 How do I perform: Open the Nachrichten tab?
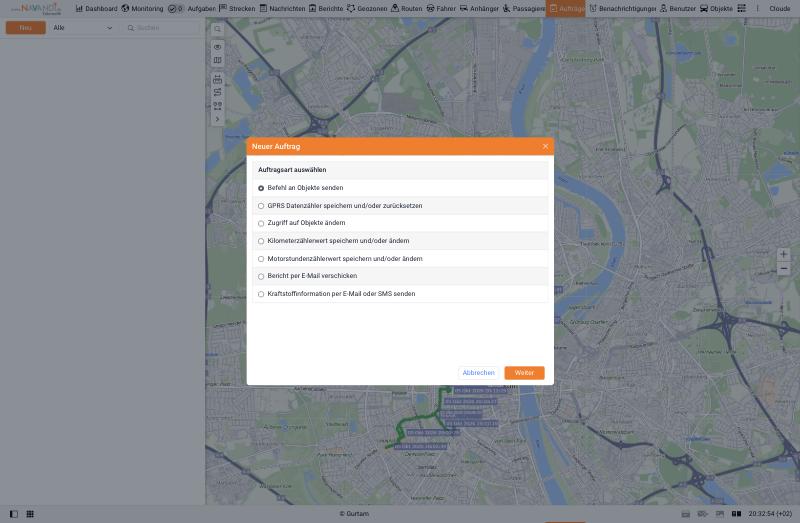(x=282, y=9)
